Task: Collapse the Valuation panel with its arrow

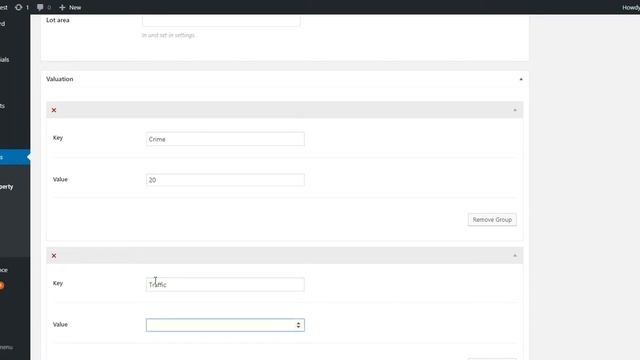Action: click(x=521, y=79)
